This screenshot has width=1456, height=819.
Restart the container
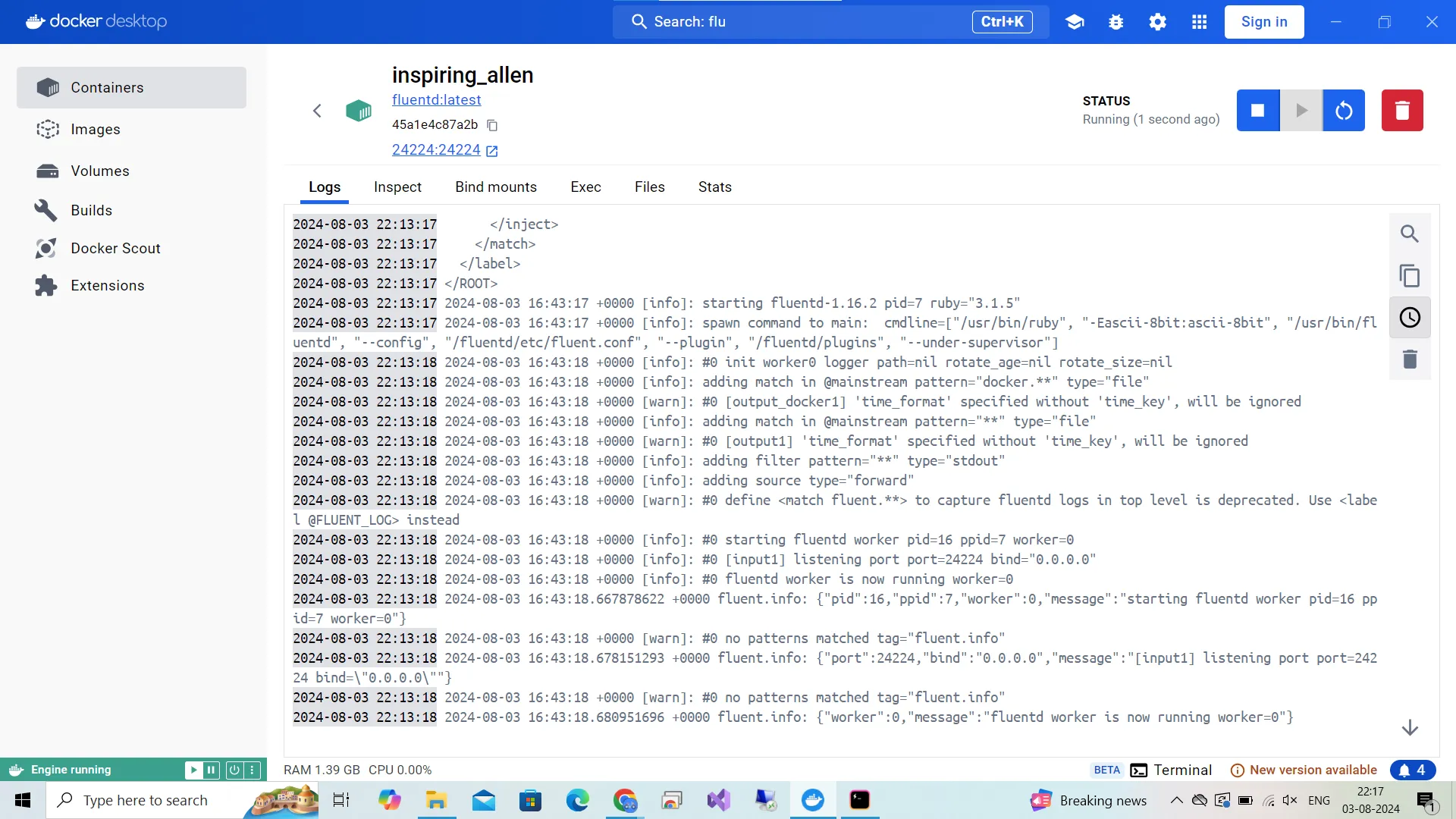1344,111
